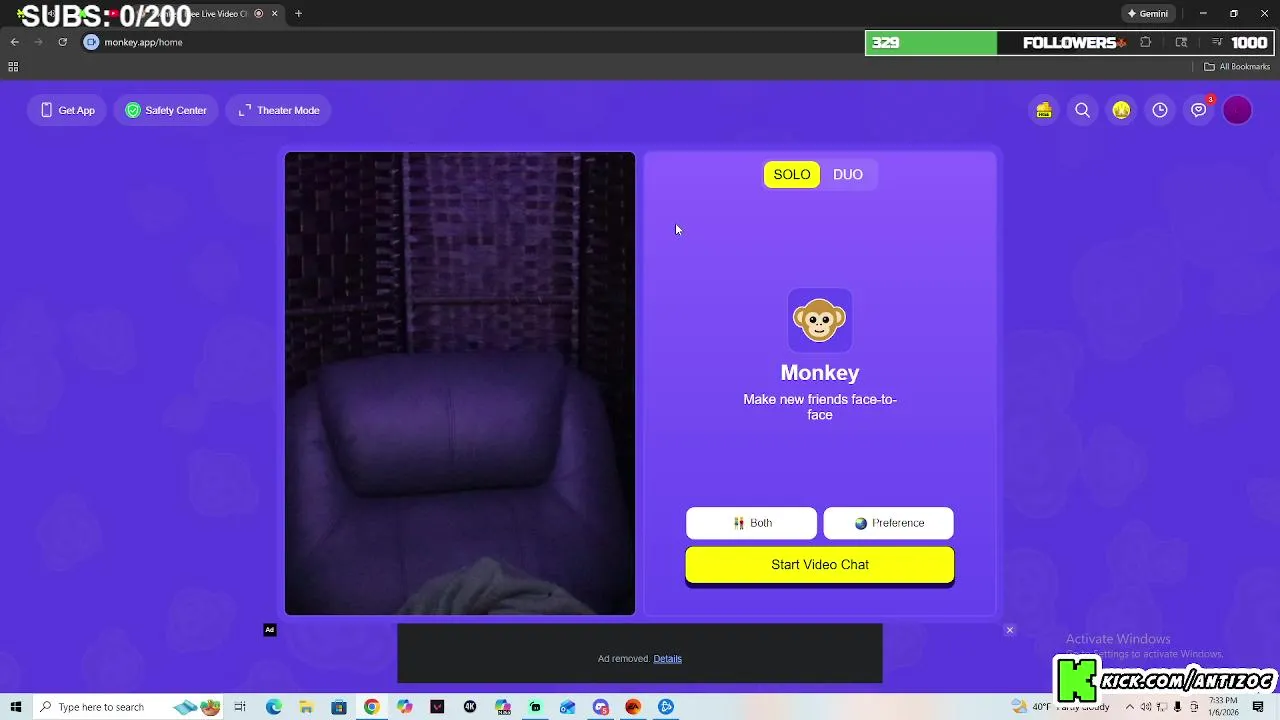This screenshot has width=1280, height=720.
Task: Close the ad banner
Action: tap(1010, 630)
